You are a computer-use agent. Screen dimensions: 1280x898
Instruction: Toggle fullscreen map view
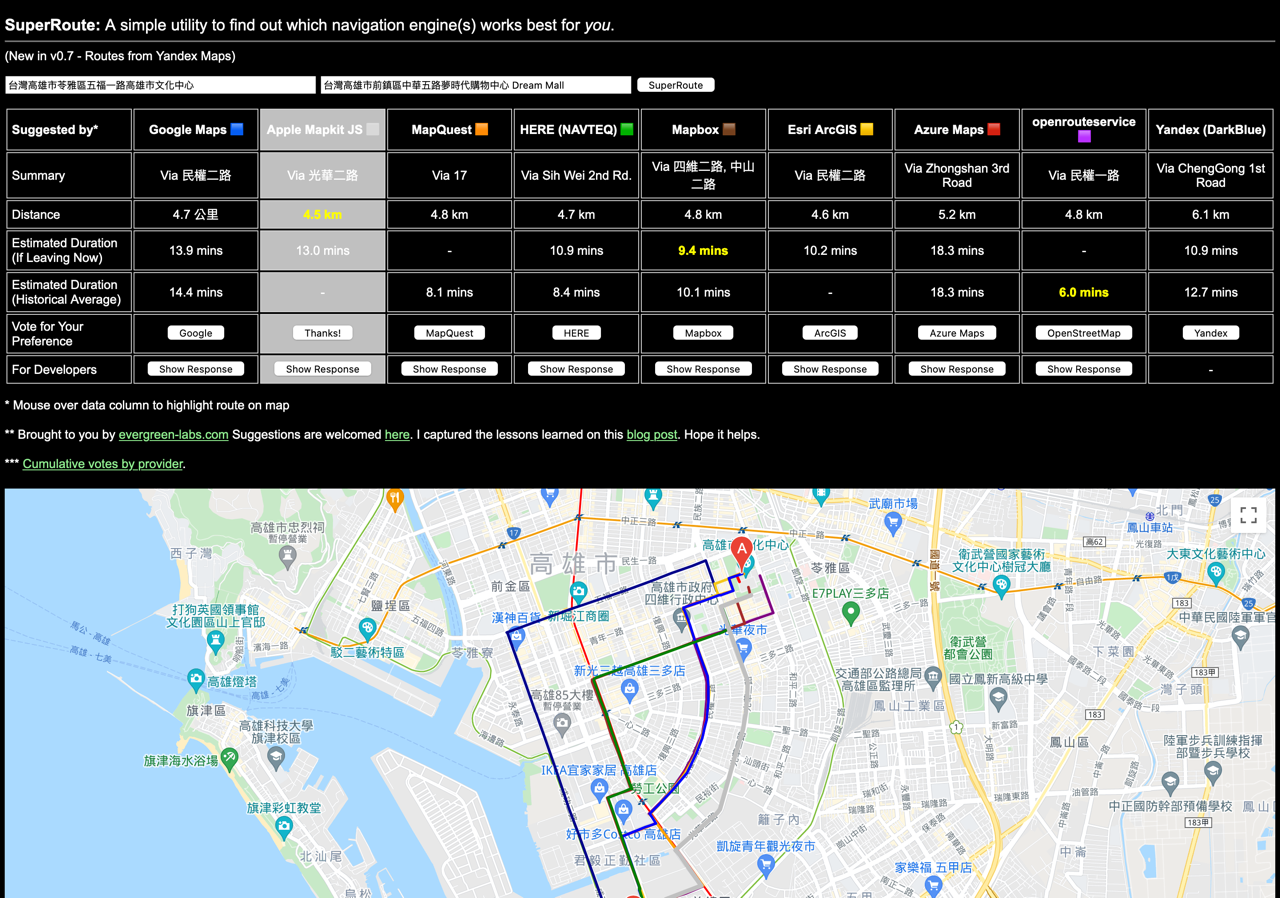point(1249,515)
